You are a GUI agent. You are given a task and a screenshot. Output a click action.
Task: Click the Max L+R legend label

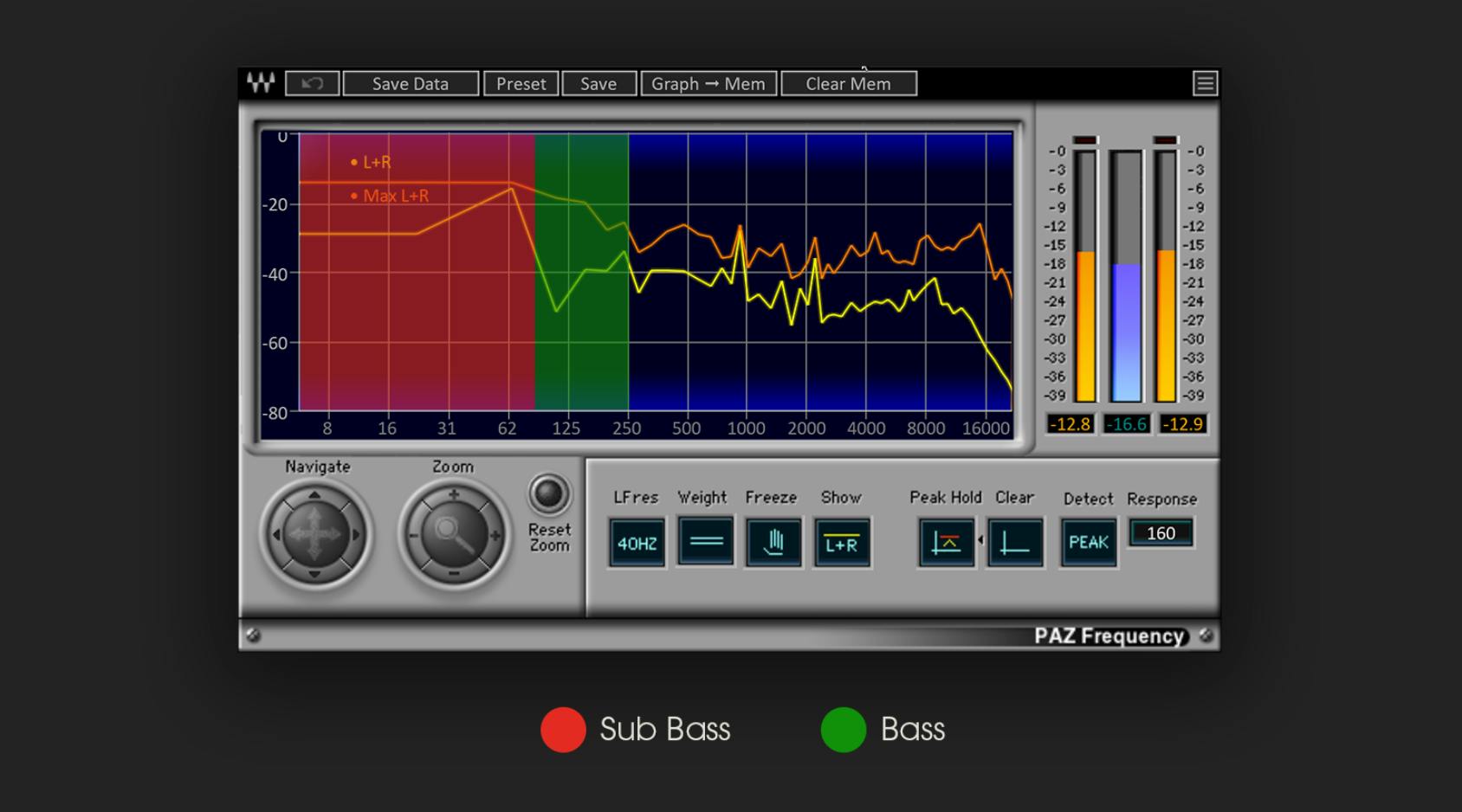point(396,196)
